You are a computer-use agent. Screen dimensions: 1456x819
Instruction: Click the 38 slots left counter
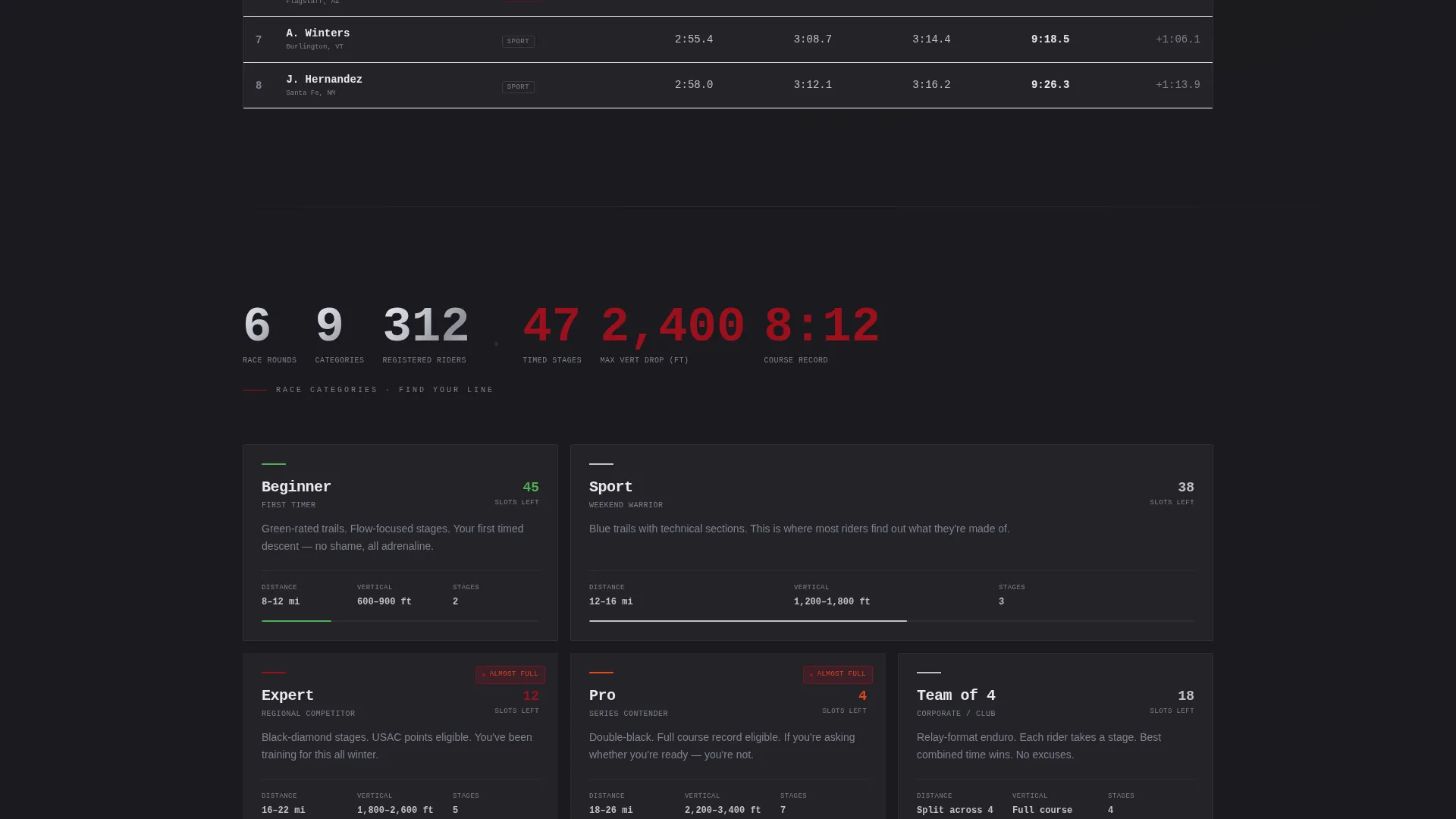pos(1172,493)
